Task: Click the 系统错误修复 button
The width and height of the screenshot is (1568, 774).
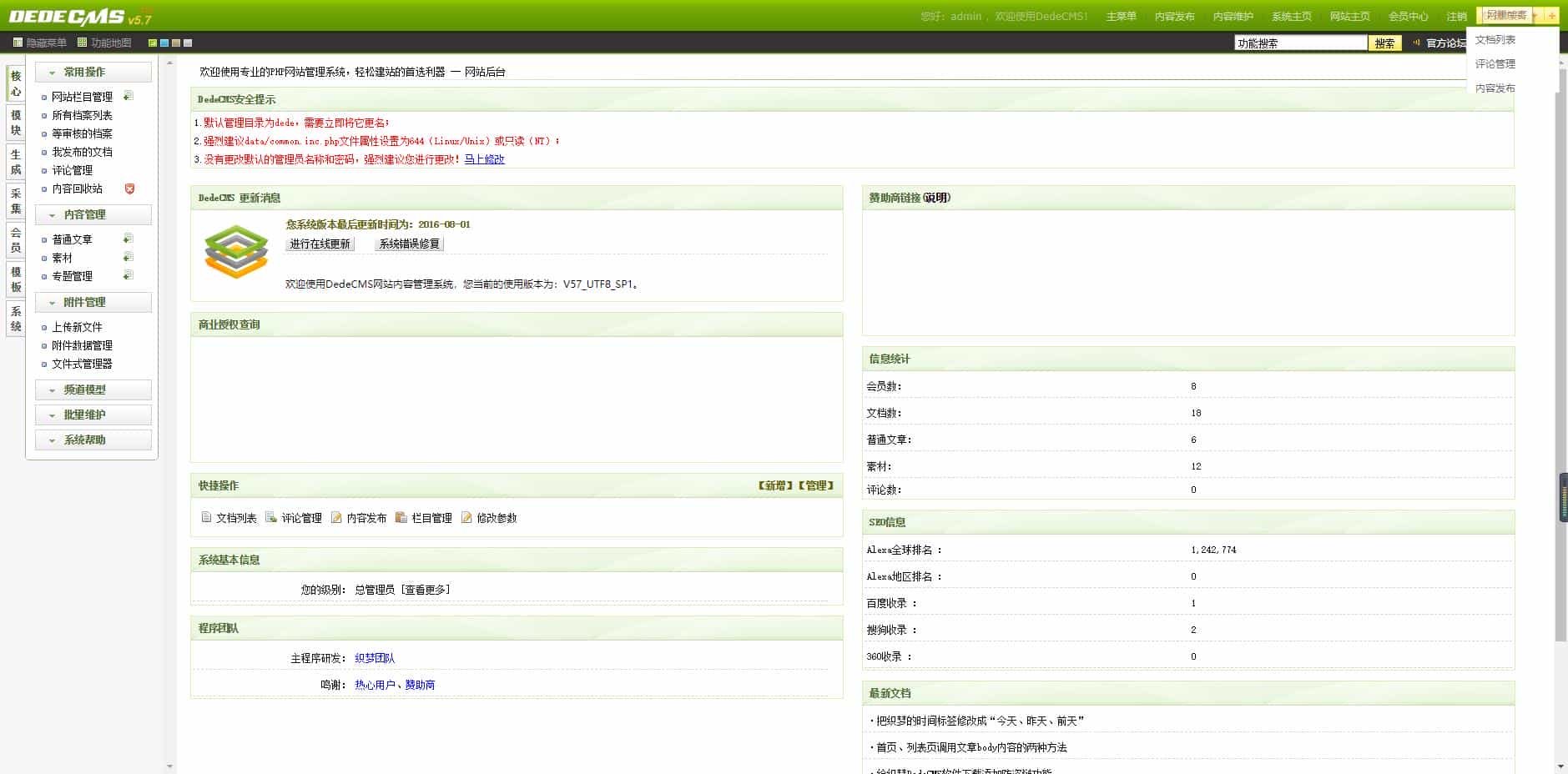Action: [409, 244]
